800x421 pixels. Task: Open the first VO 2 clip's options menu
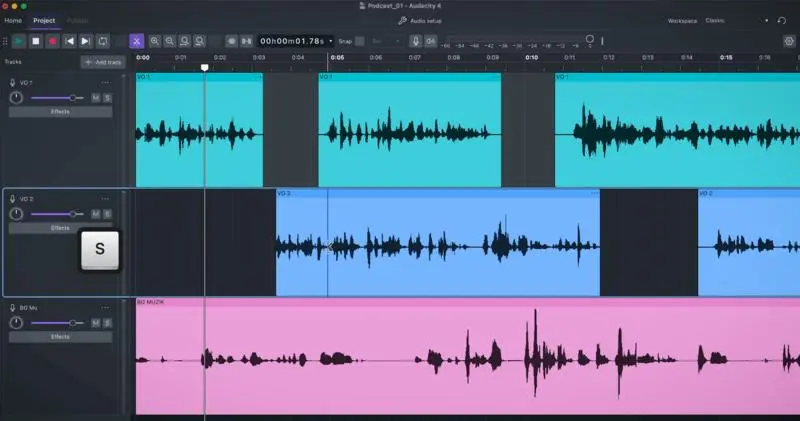tap(594, 193)
